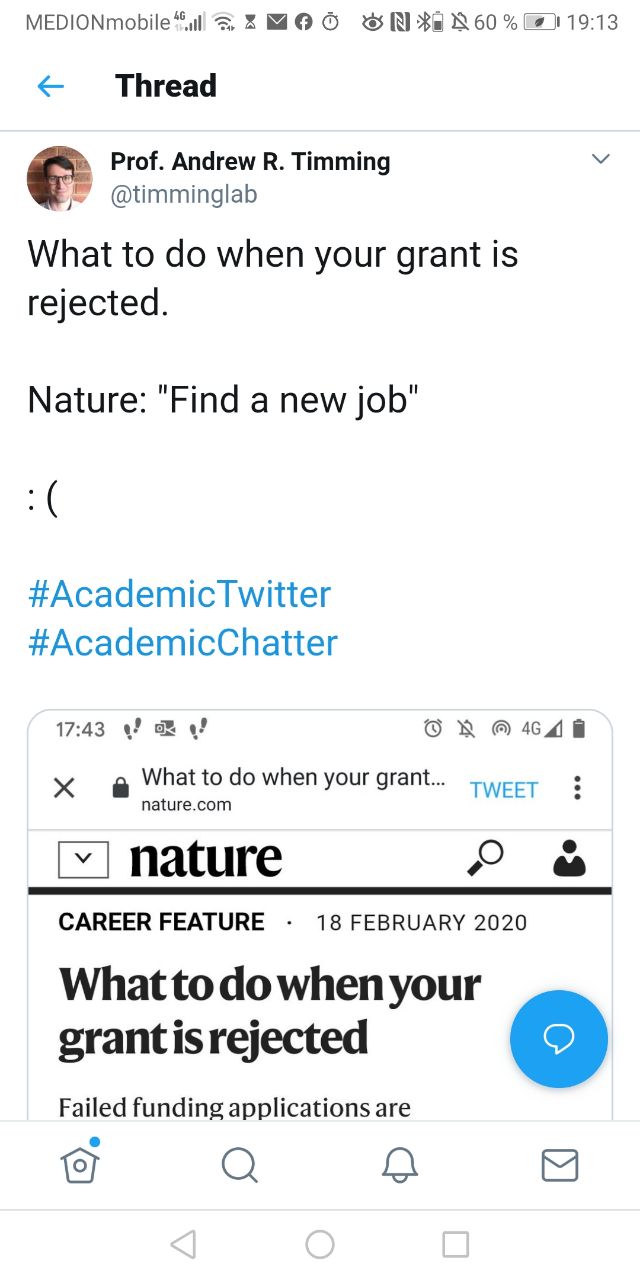Open Prof. Andrew R. Timming's profile picture
Image resolution: width=640 pixels, height=1280 pixels.
pyautogui.click(x=59, y=178)
